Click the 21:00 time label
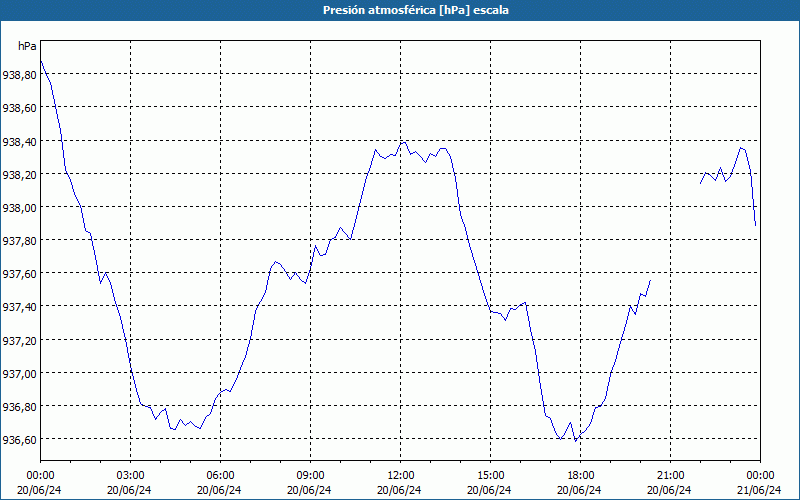The height and width of the screenshot is (500, 800). tap(670, 475)
